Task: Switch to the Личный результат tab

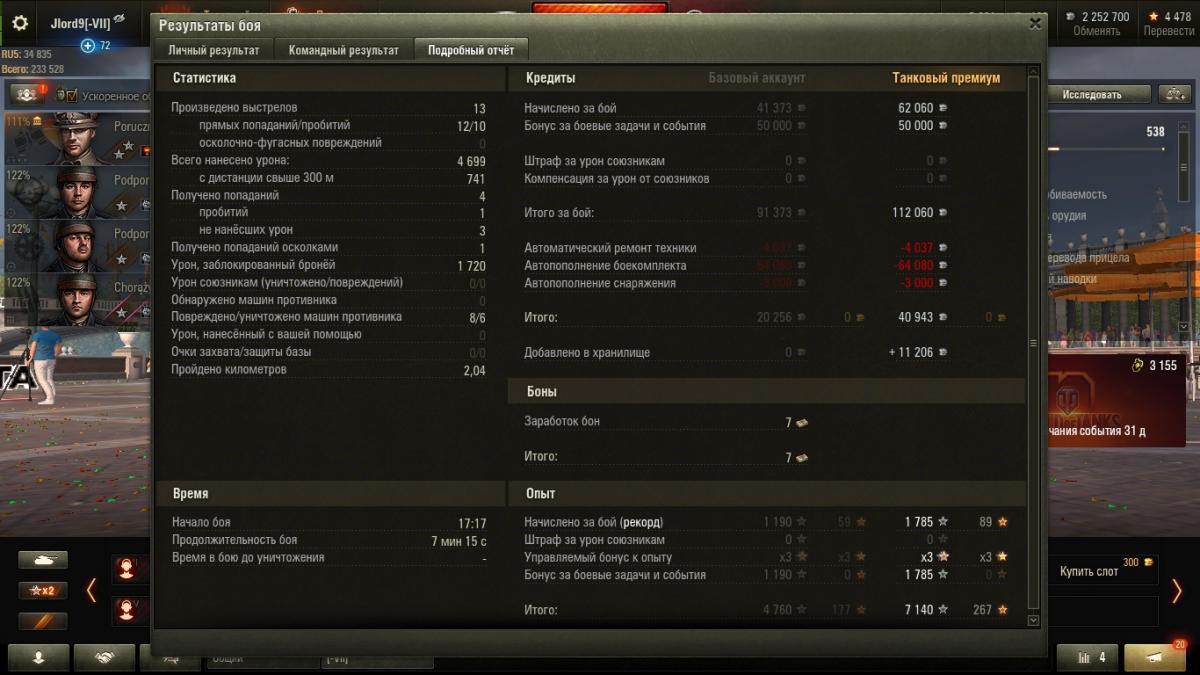Action: (214, 50)
